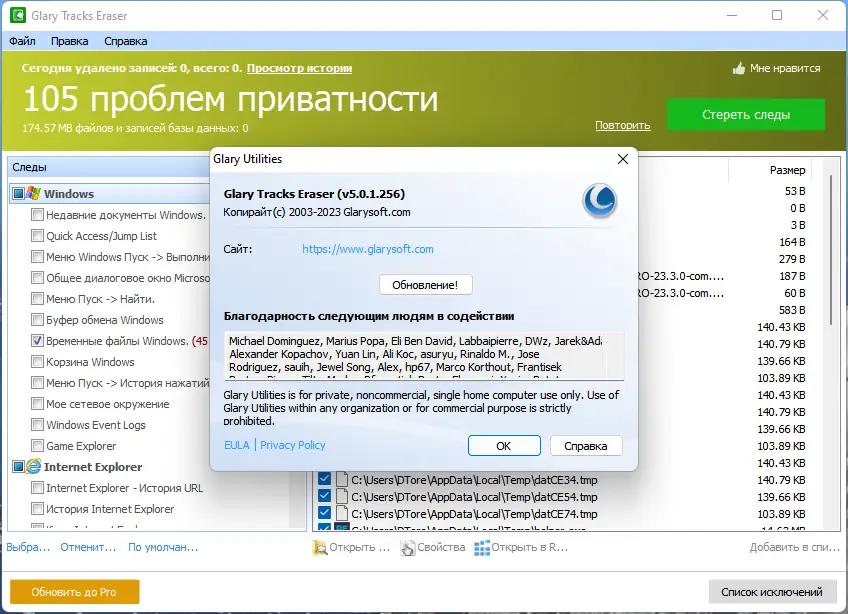Click the file icon for datCE34.tmp
Screen dimensions: 848x614
pyautogui.click(x=342, y=480)
